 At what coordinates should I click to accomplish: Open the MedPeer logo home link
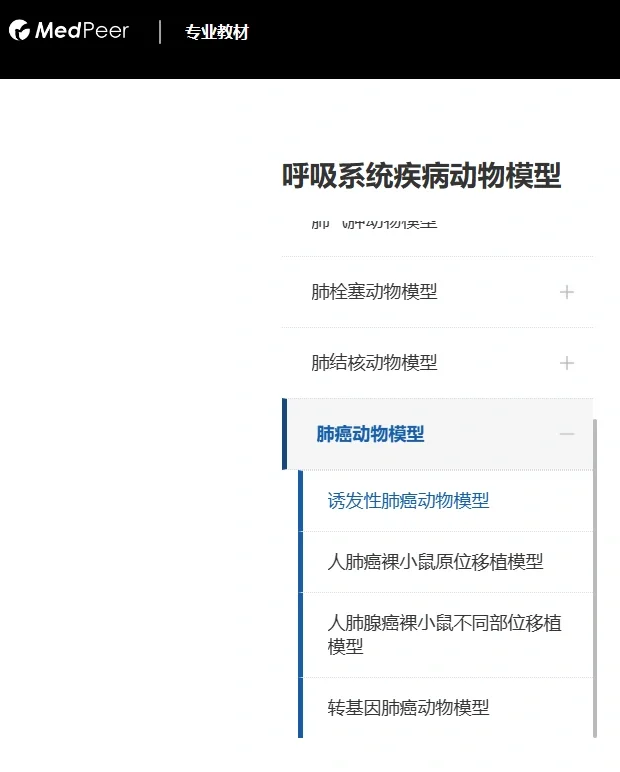(69, 31)
